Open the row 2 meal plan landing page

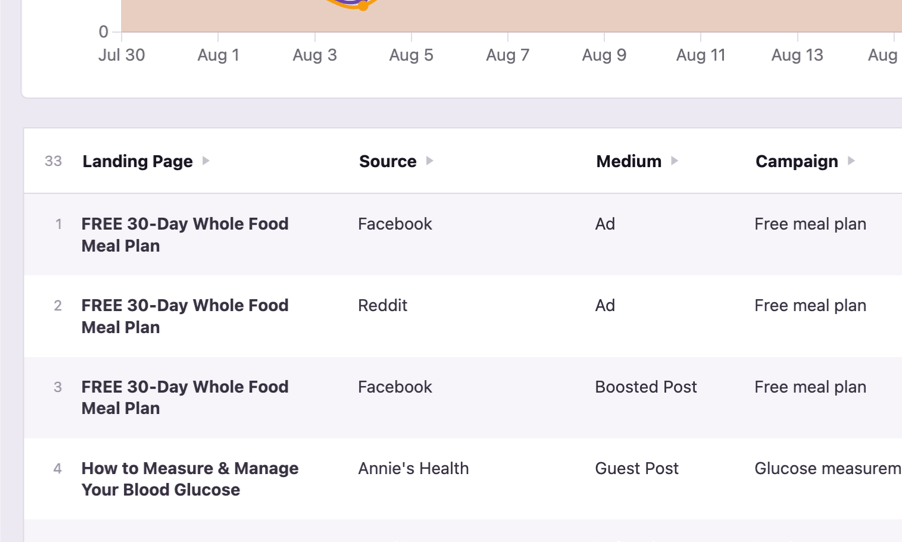click(x=184, y=316)
